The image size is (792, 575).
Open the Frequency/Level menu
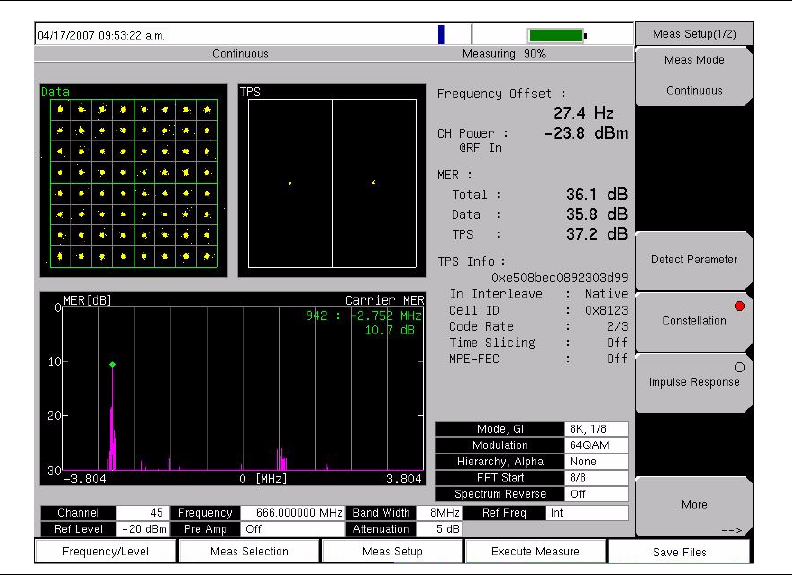tap(107, 551)
